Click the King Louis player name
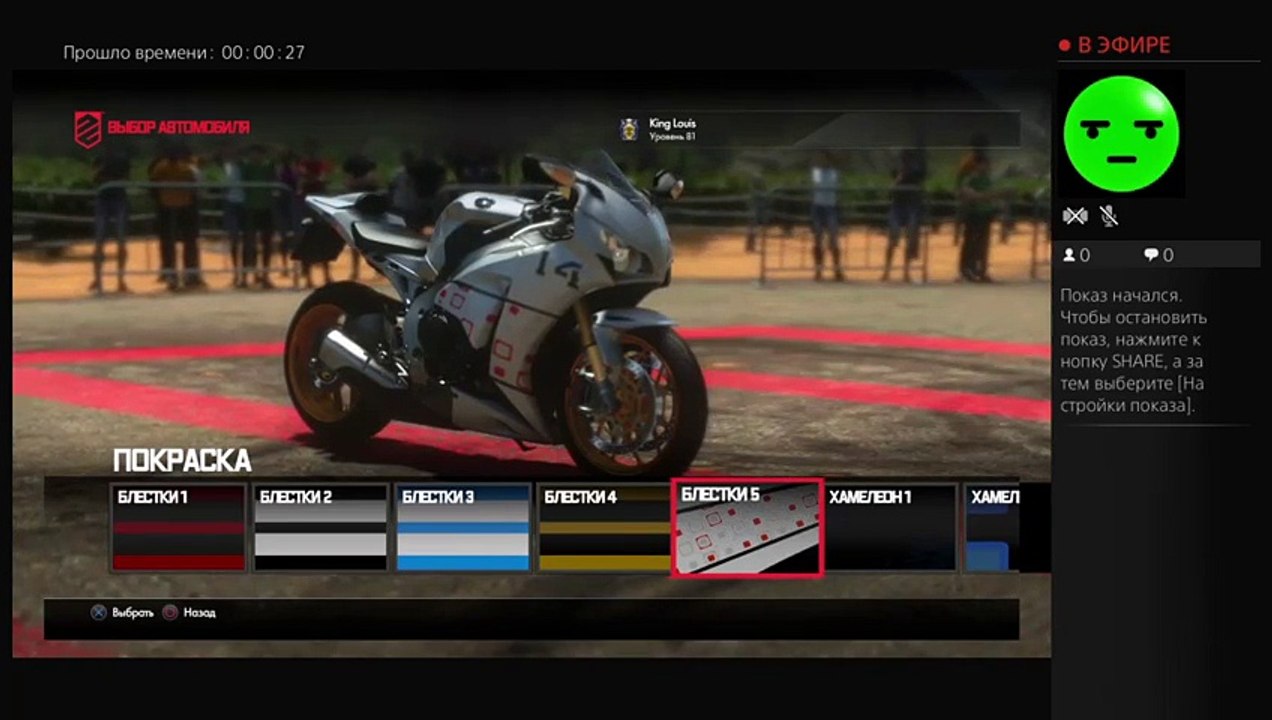This screenshot has height=720, width=1272. point(673,123)
